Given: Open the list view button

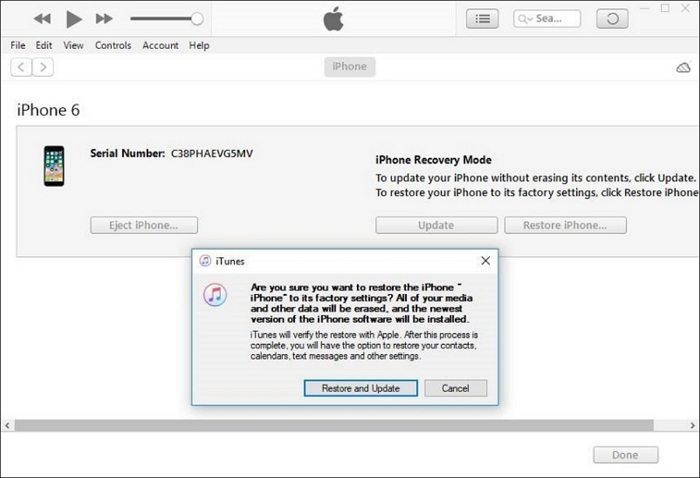Looking at the screenshot, I should (x=482, y=19).
